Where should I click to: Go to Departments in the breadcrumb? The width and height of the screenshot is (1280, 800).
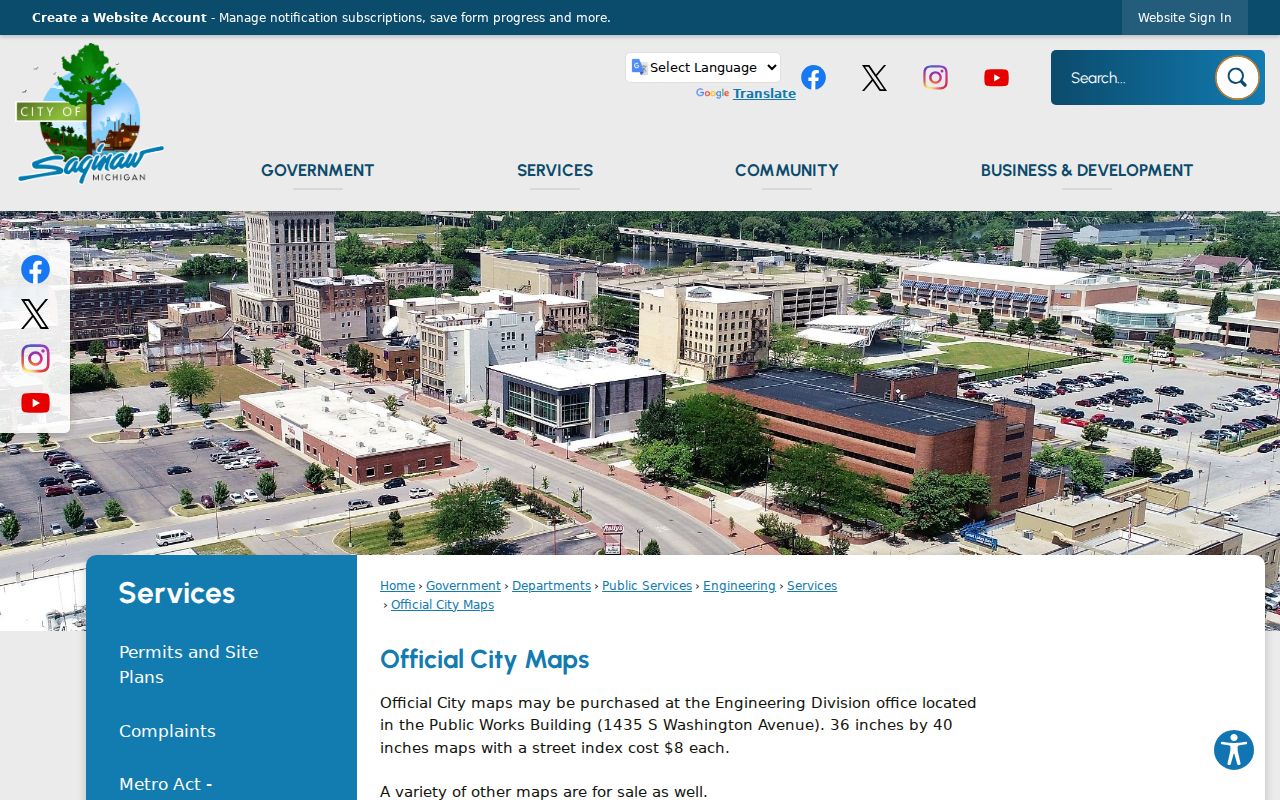point(551,586)
